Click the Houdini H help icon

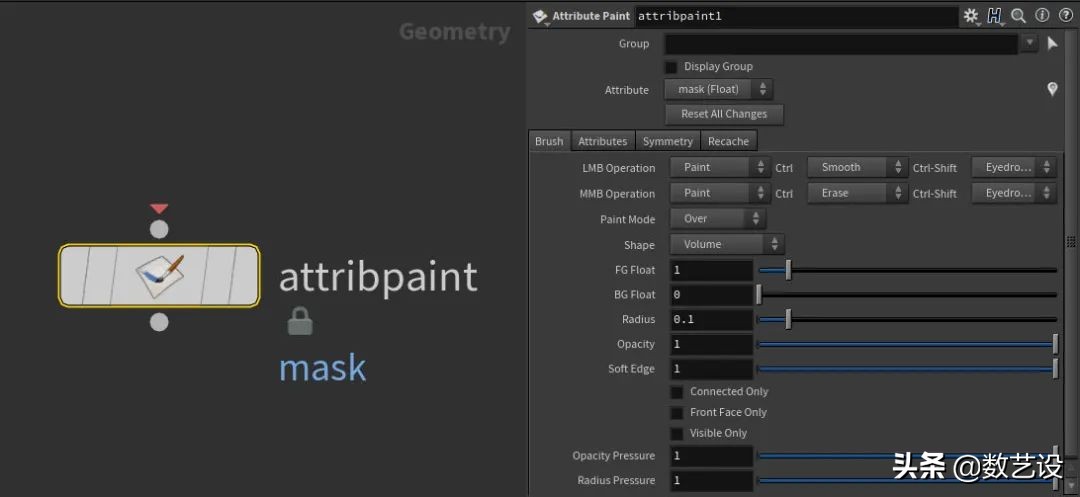(x=995, y=16)
